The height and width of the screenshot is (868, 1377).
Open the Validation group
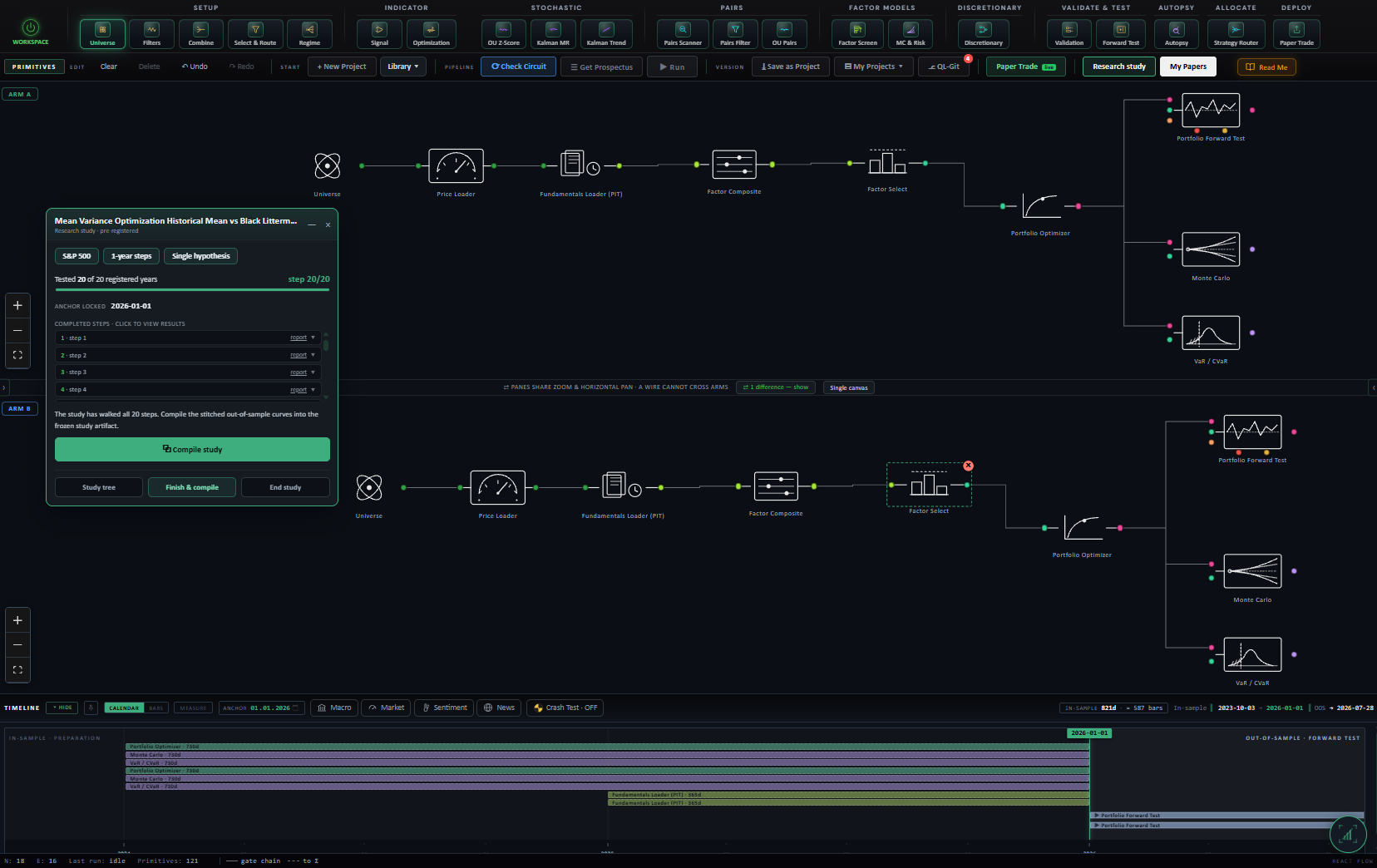point(1069,34)
